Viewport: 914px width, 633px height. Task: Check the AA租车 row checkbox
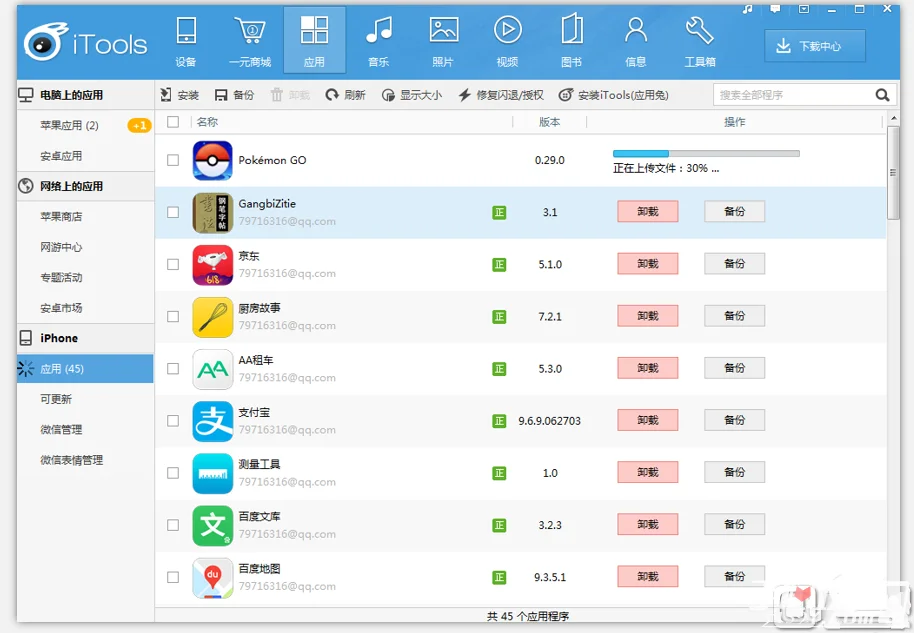point(173,369)
